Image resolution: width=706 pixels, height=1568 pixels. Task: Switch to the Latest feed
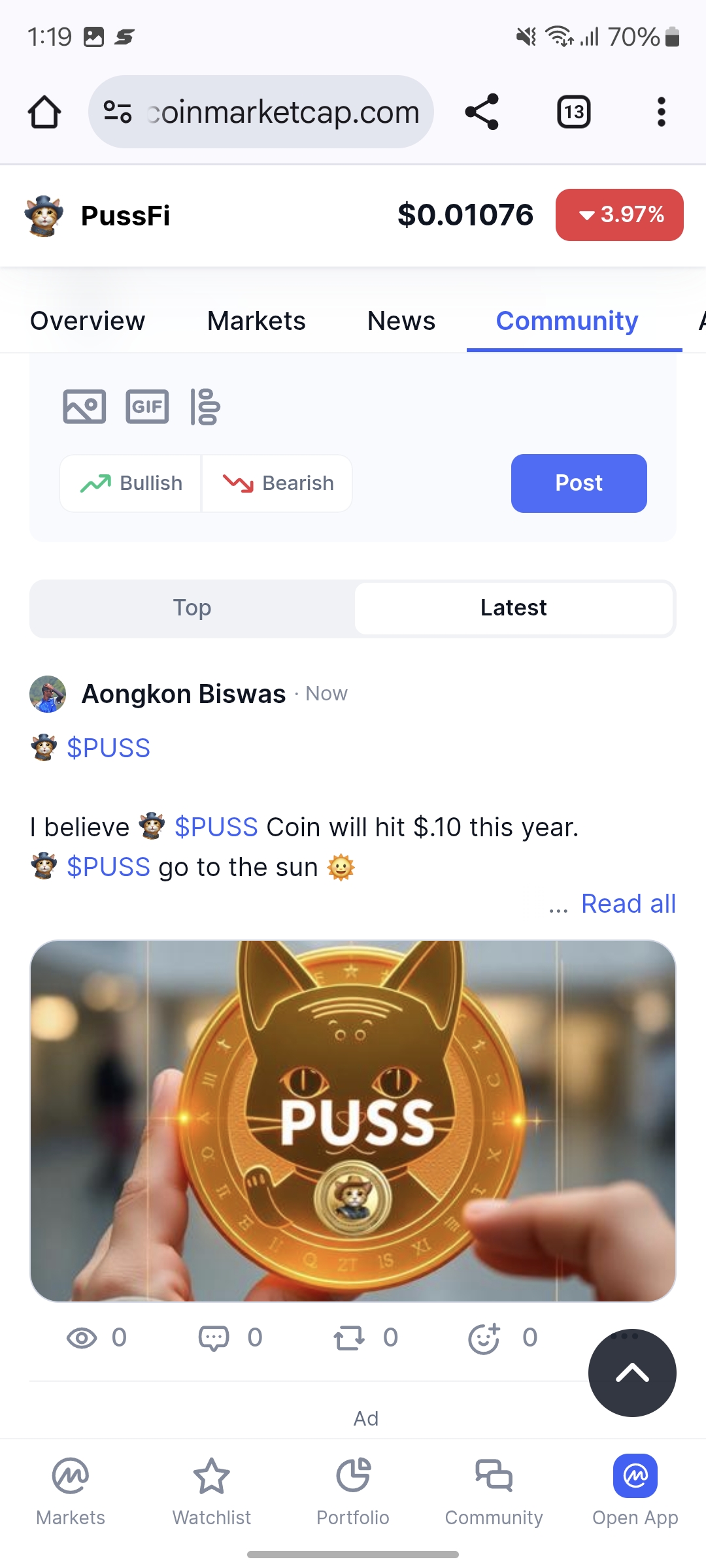514,608
